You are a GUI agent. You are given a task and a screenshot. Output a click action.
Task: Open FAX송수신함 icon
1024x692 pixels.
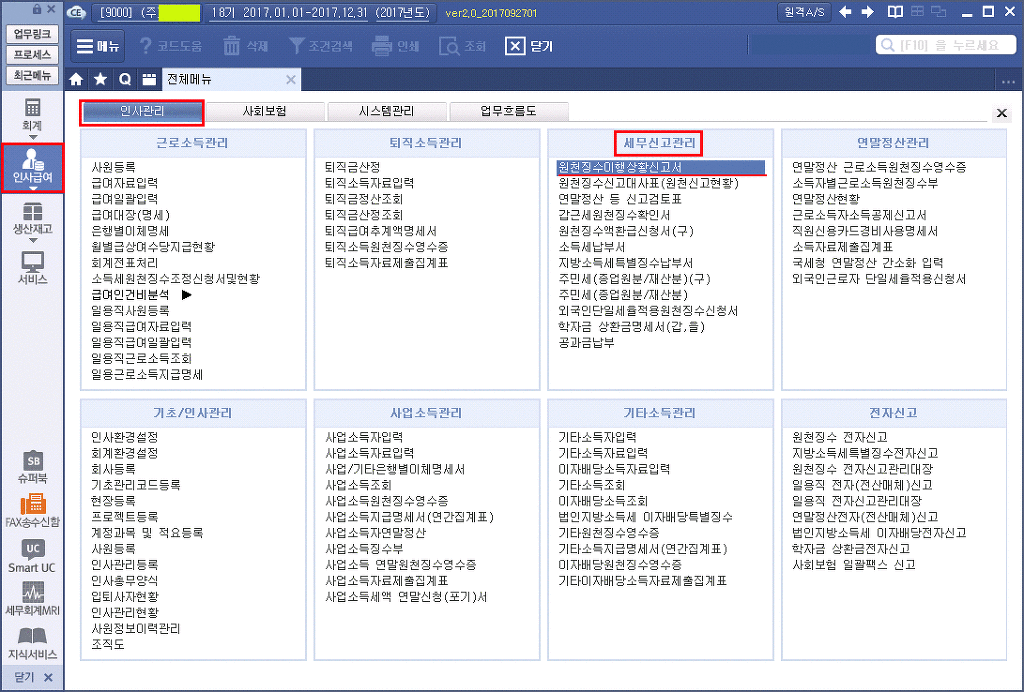click(x=32, y=511)
